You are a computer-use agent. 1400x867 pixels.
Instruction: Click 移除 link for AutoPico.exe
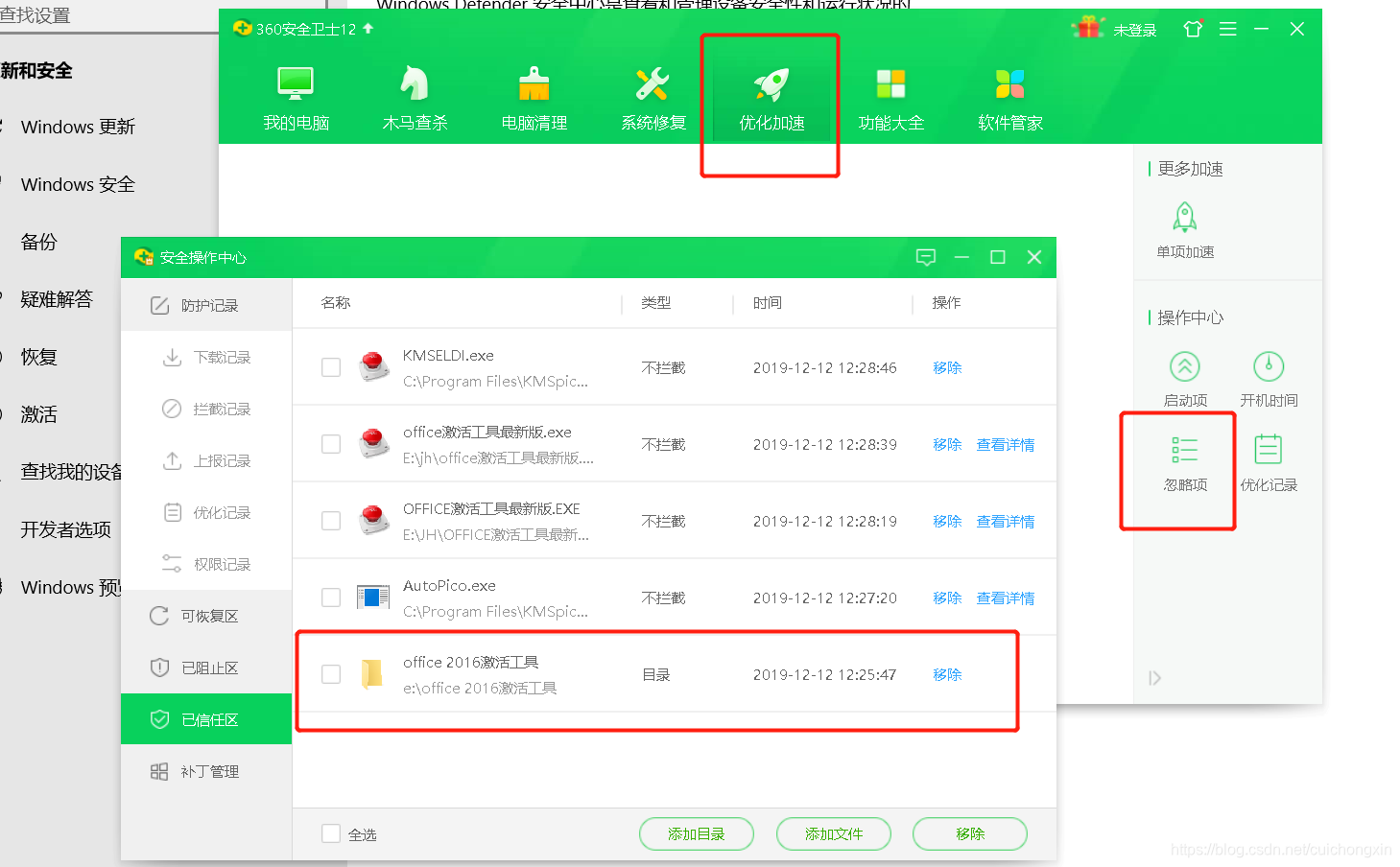point(947,598)
